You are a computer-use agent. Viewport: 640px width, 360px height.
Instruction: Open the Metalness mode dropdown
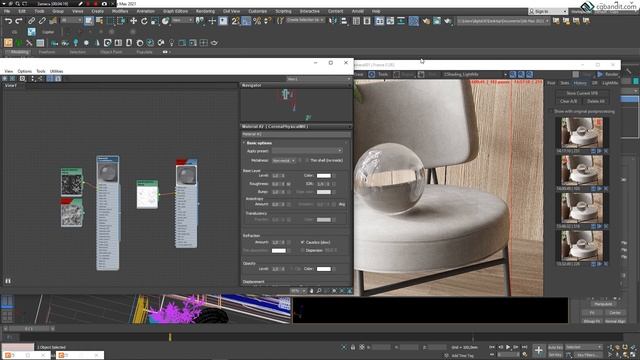tap(283, 160)
